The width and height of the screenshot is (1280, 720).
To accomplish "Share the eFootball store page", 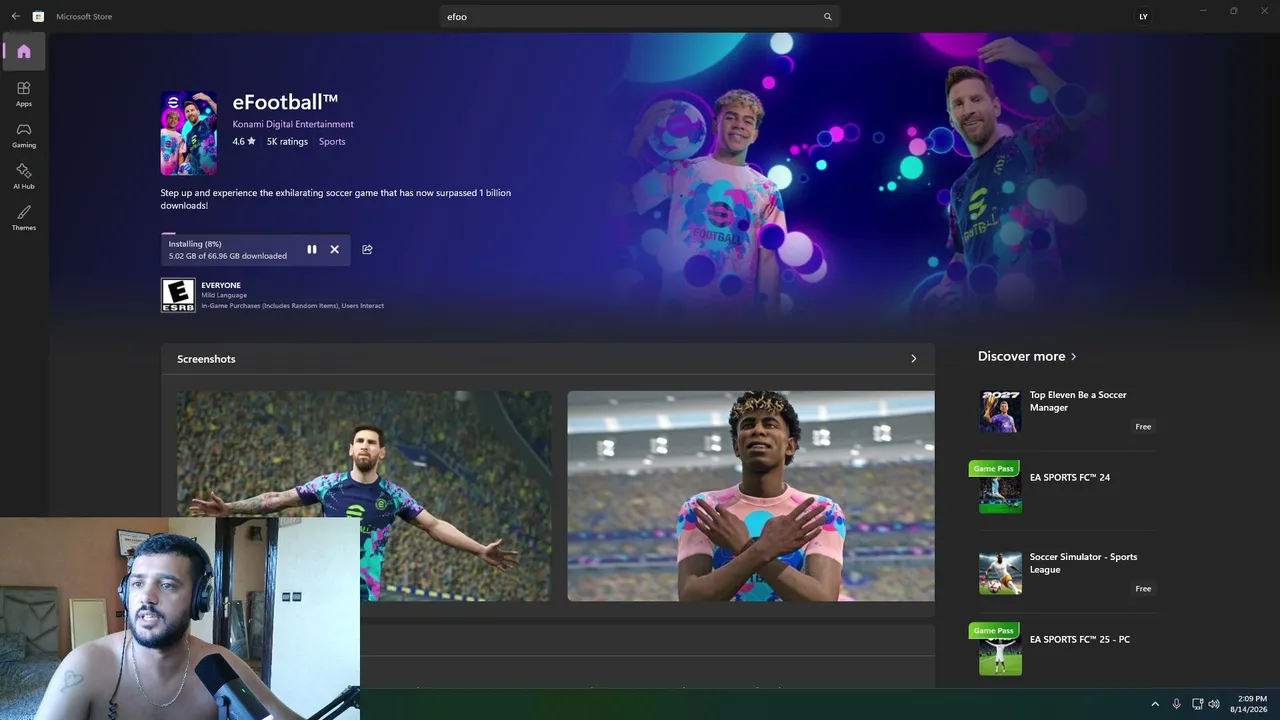I will coord(367,249).
